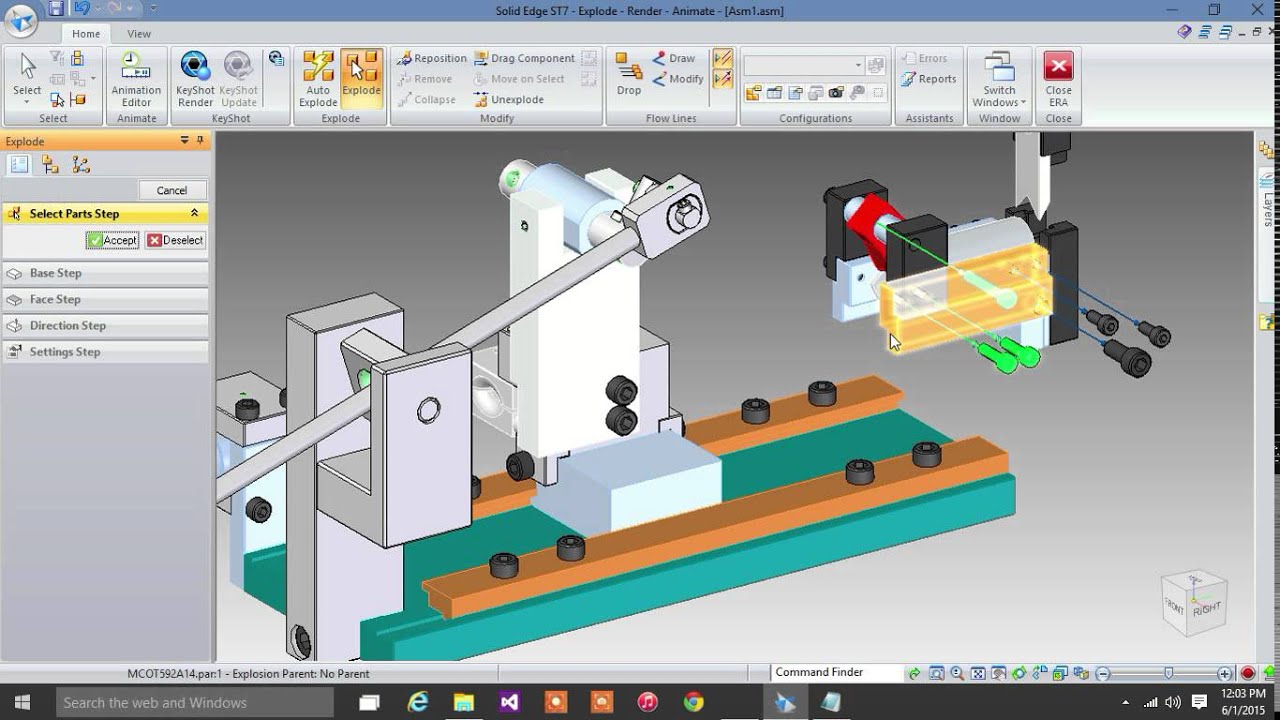This screenshot has height=720, width=1280.
Task: Switch to the View ribbon tab
Action: (139, 33)
